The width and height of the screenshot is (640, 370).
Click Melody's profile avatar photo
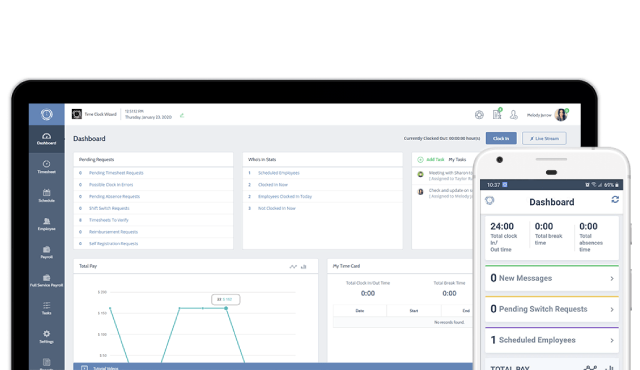(561, 115)
